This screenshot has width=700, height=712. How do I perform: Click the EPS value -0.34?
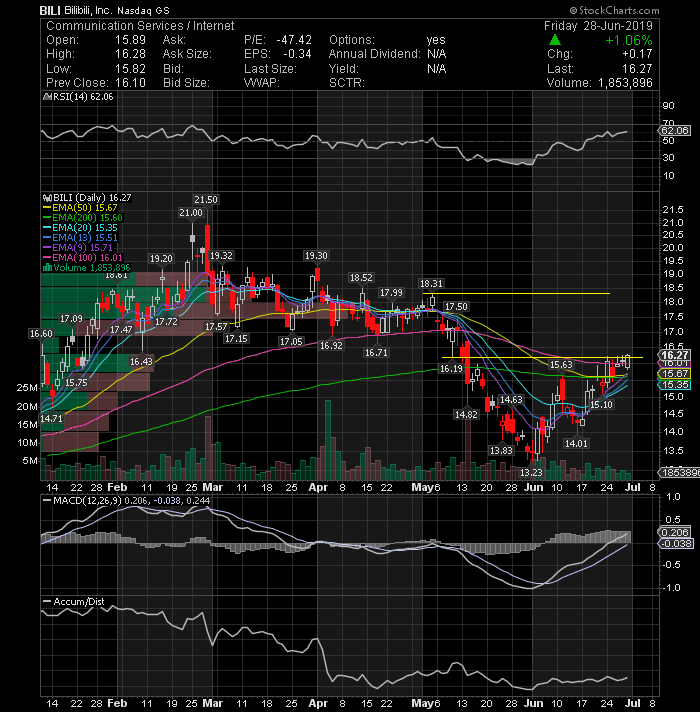[x=297, y=54]
